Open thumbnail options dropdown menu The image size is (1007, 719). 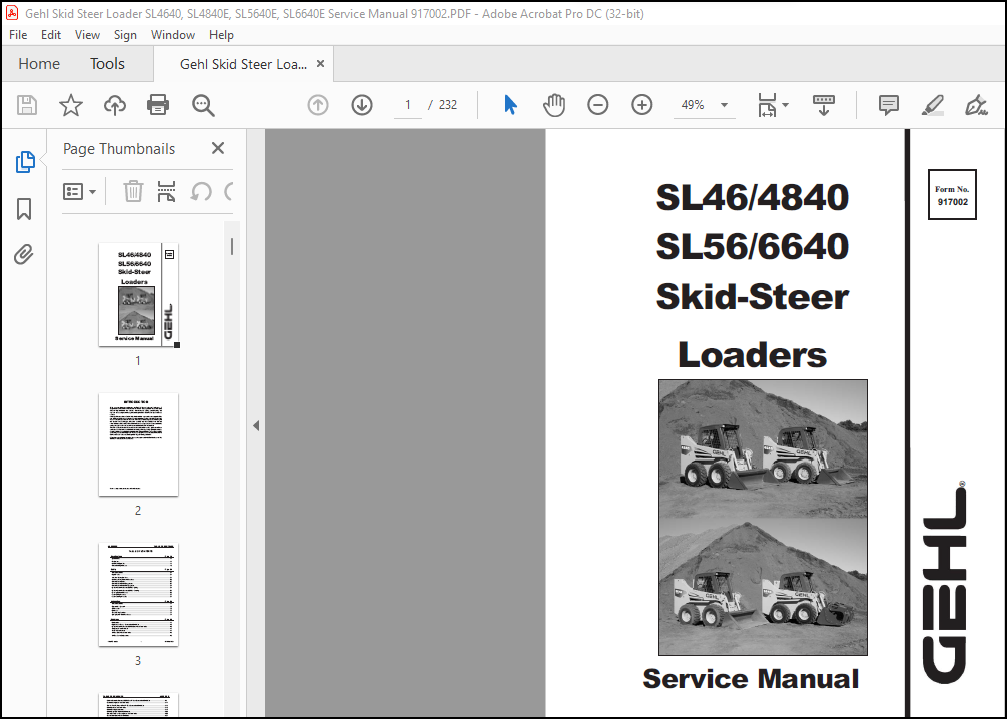[80, 191]
